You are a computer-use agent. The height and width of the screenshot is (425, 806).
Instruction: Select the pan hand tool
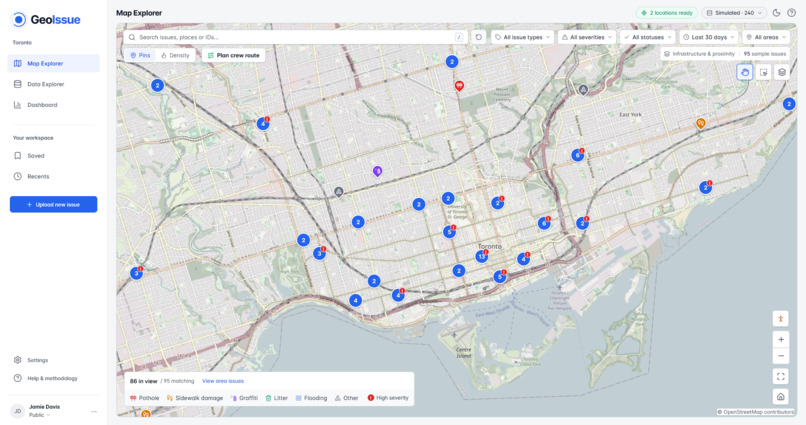745,72
